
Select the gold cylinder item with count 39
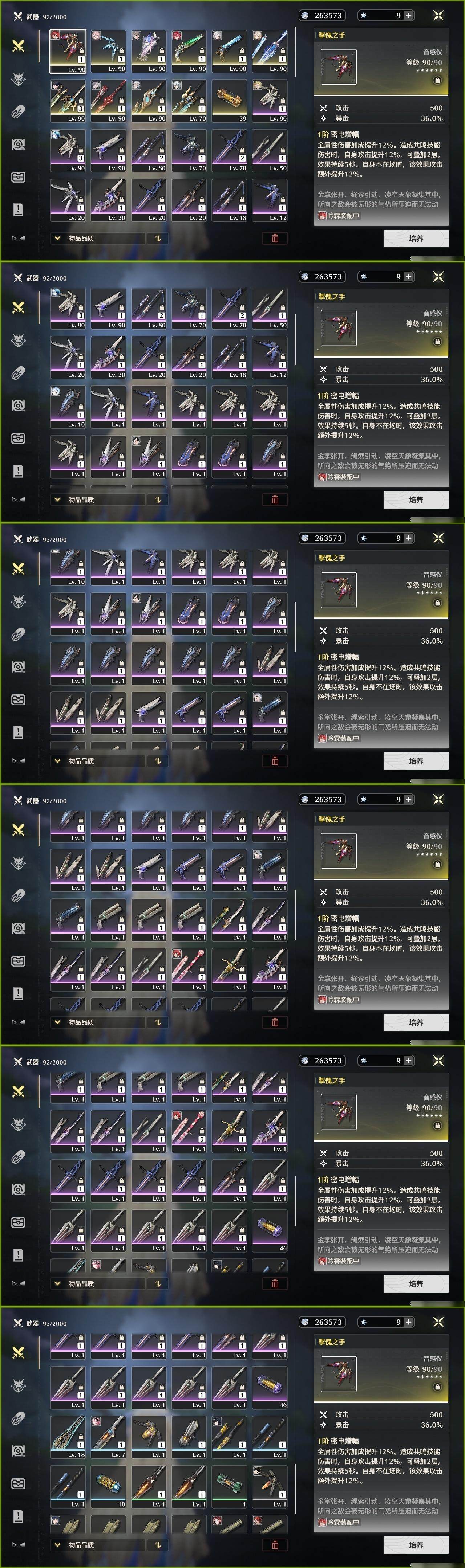230,101
